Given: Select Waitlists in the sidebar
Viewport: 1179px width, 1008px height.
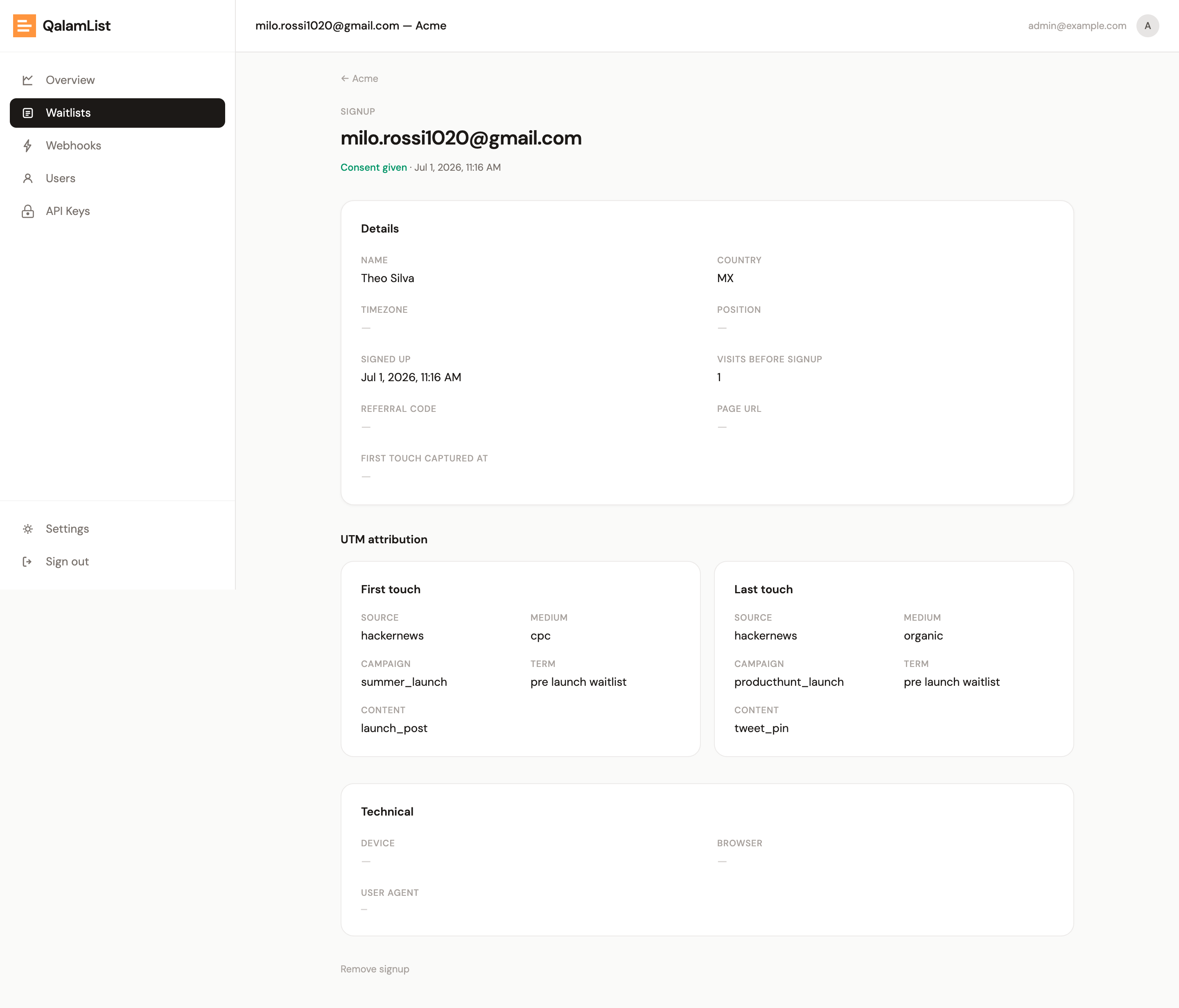Looking at the screenshot, I should pyautogui.click(x=117, y=113).
